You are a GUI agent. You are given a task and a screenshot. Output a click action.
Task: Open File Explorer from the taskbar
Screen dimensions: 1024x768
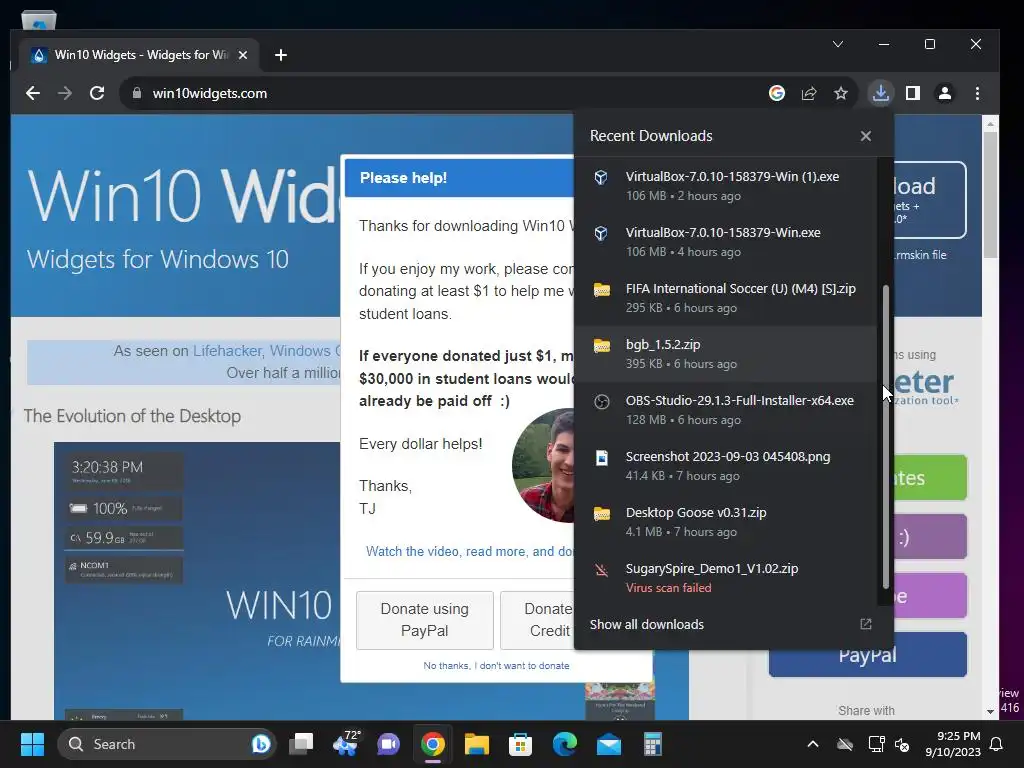477,744
